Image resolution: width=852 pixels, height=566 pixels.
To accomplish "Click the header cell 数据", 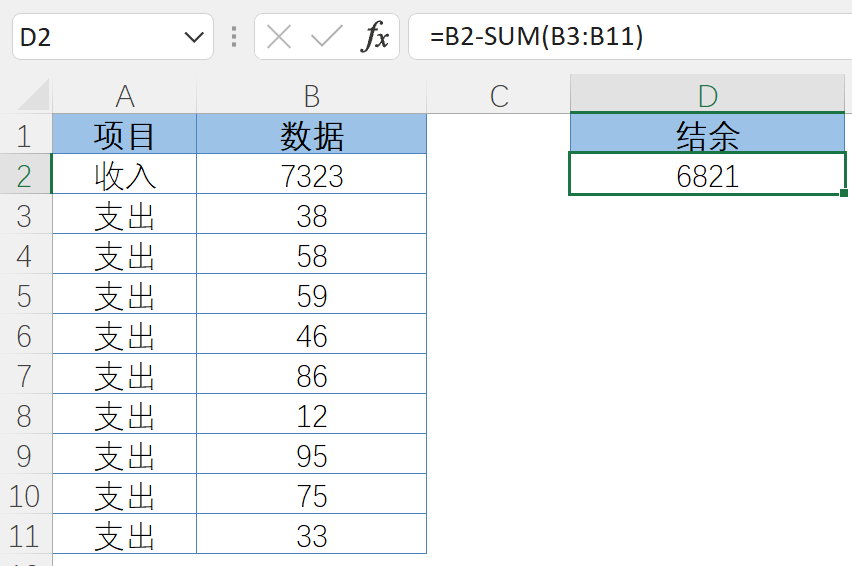I will (x=311, y=134).
